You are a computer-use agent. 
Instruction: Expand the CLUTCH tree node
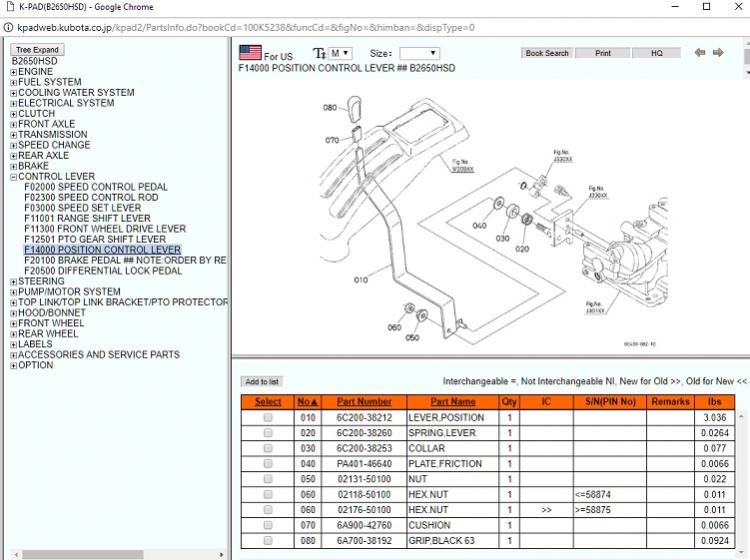coord(14,114)
